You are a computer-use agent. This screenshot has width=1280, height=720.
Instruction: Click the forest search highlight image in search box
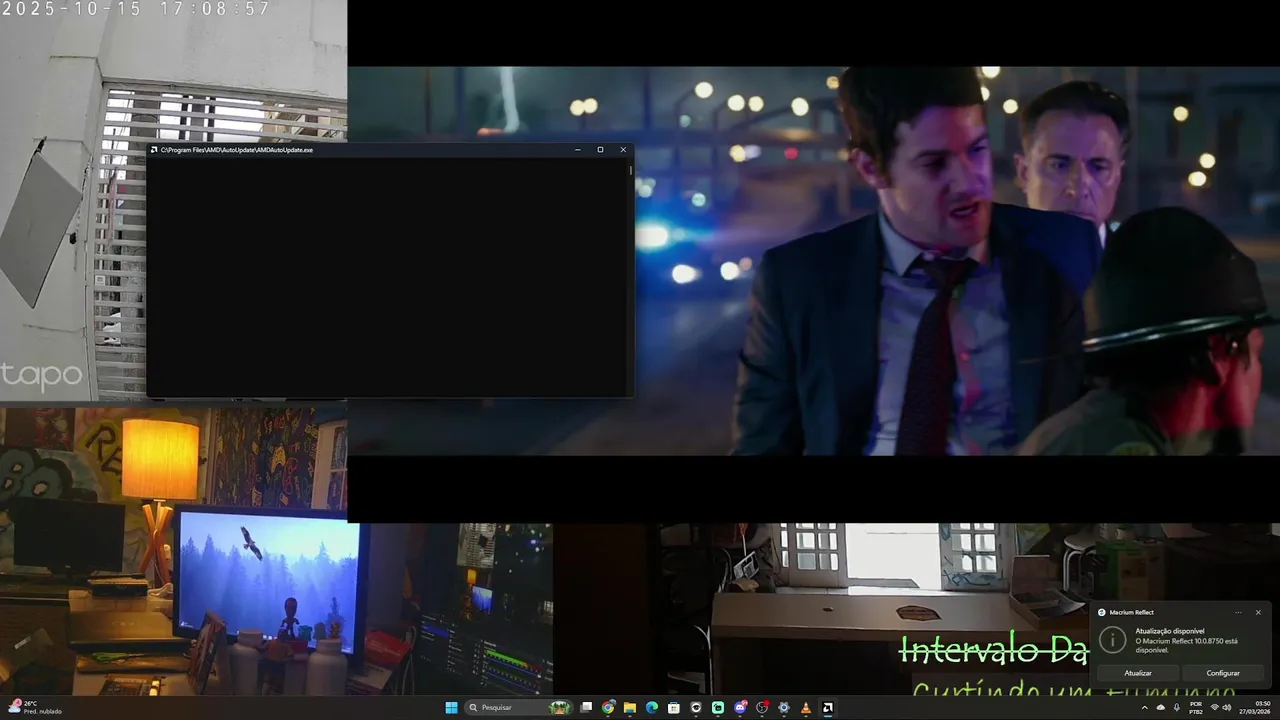click(x=560, y=708)
